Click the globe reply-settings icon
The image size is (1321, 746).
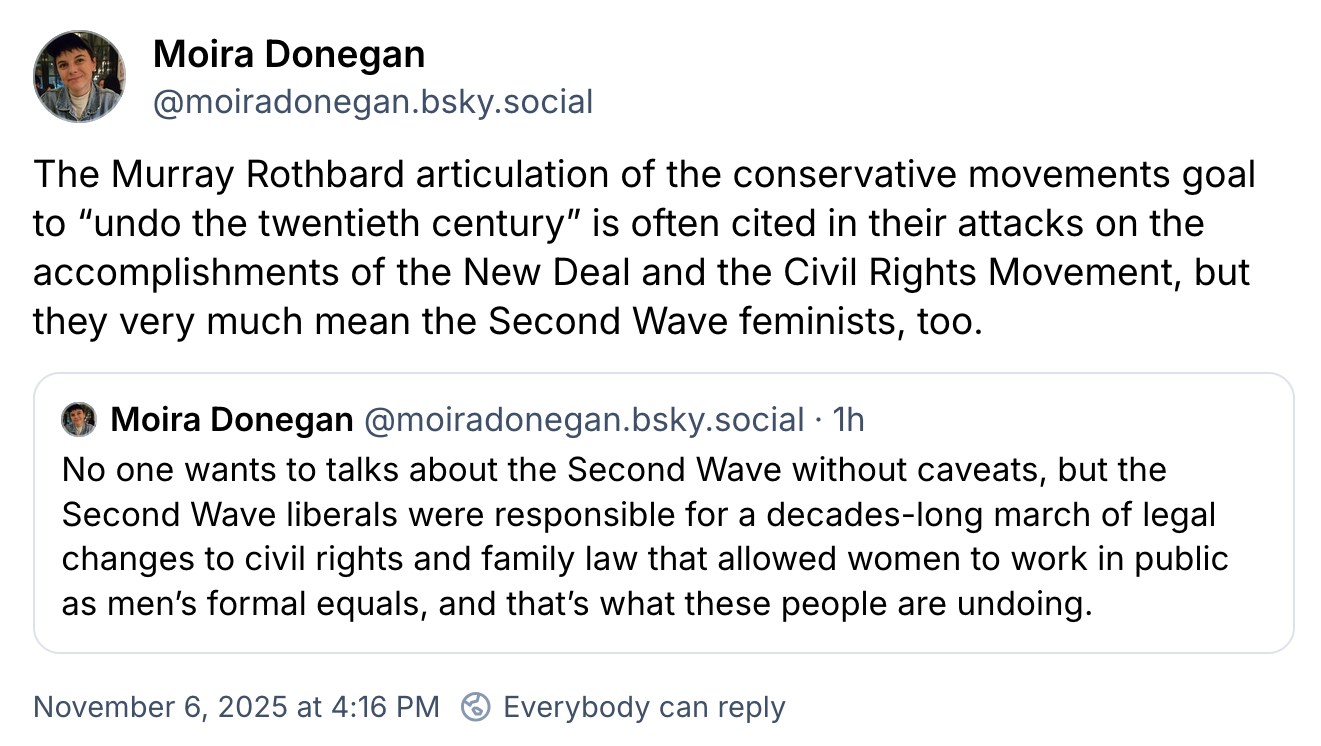click(476, 707)
